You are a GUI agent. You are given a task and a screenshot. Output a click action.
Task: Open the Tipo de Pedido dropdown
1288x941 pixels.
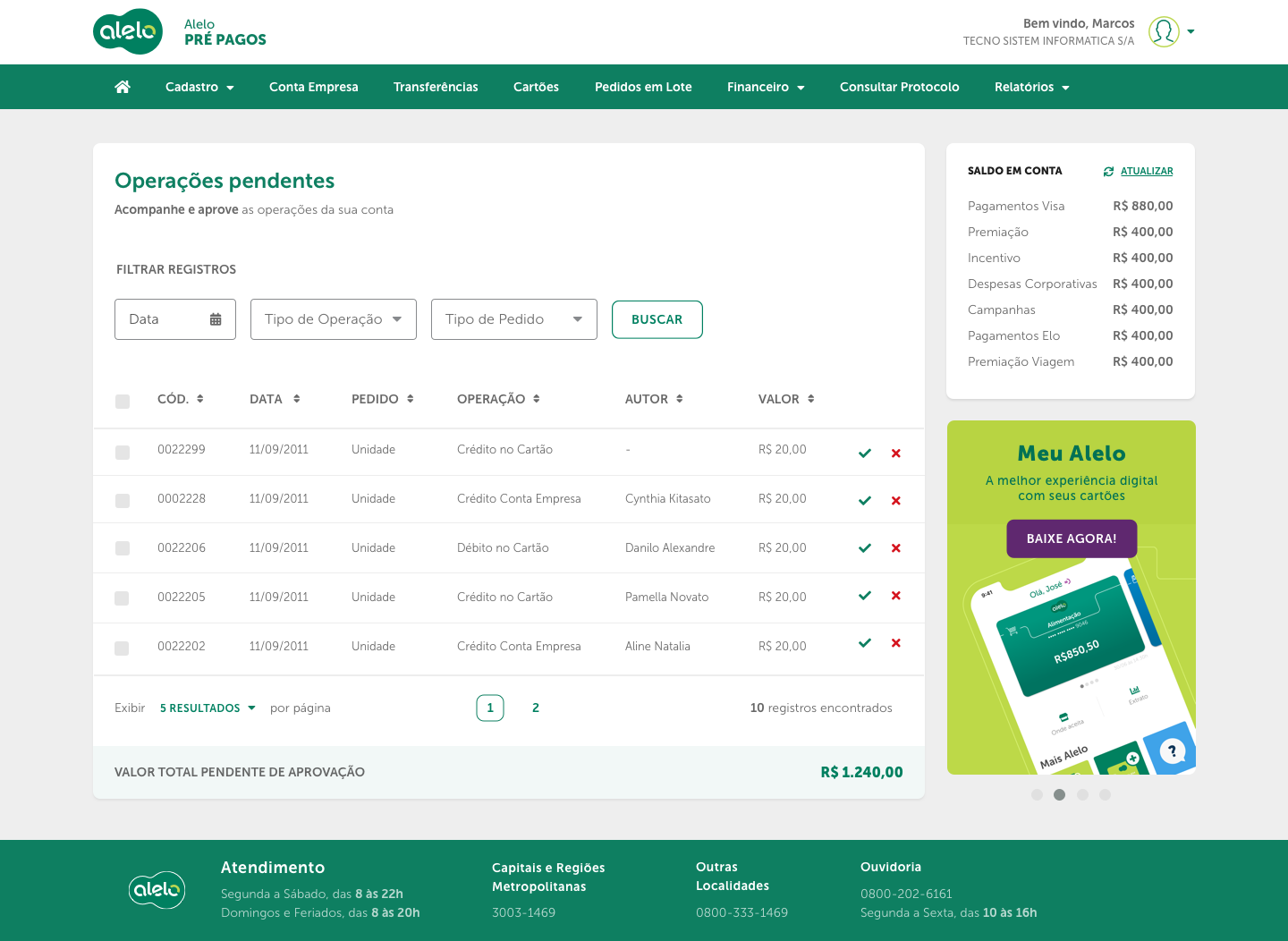pyautogui.click(x=514, y=319)
